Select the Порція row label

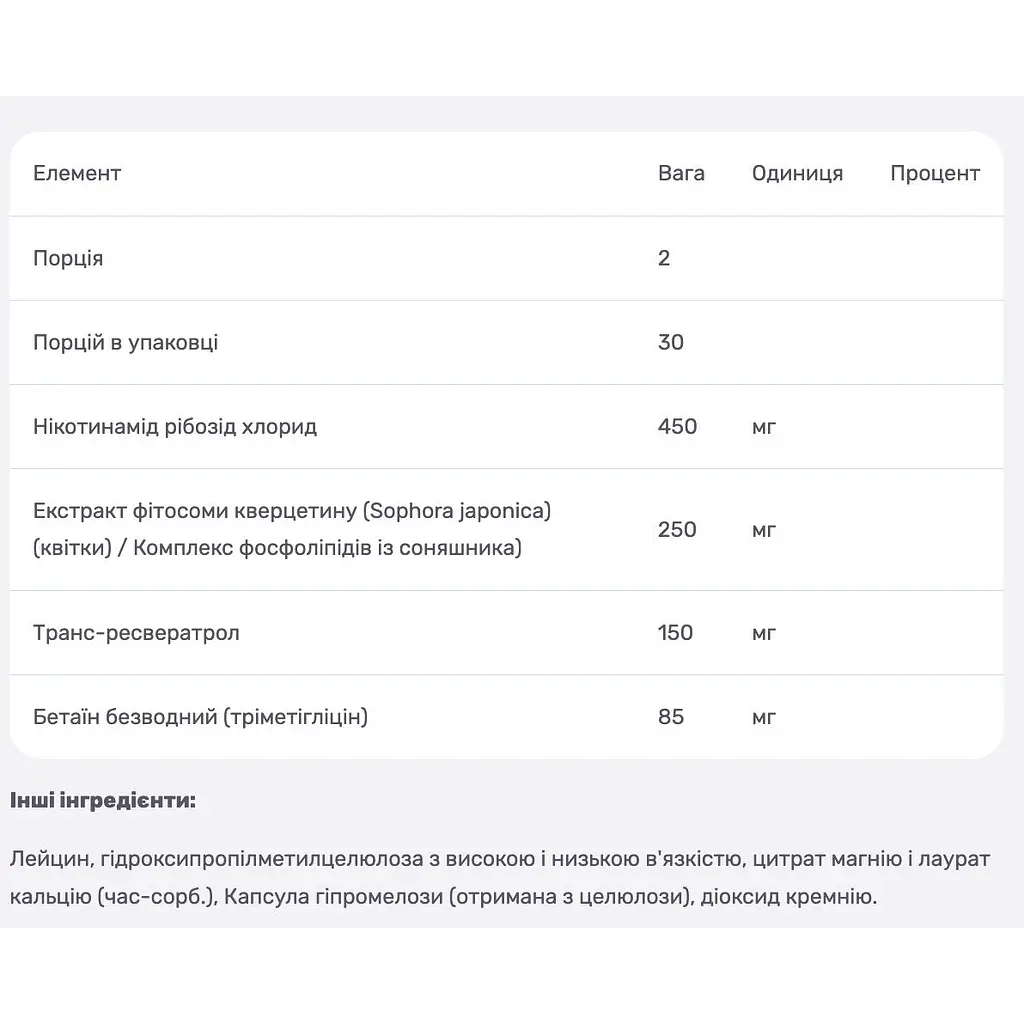[x=68, y=259]
